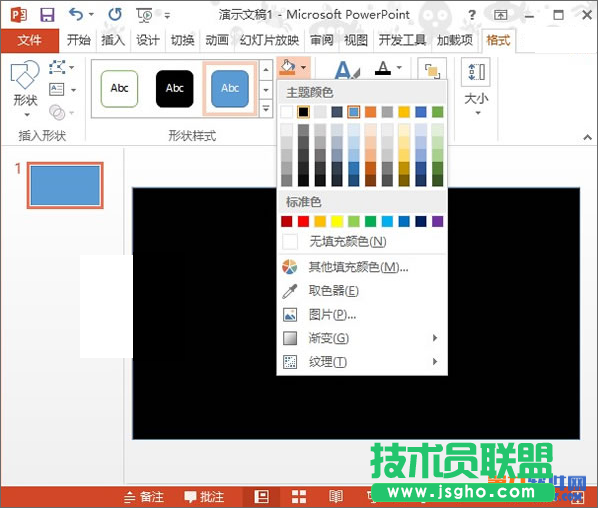Click the Texture fill icon
The height and width of the screenshot is (508, 598).
click(x=290, y=362)
